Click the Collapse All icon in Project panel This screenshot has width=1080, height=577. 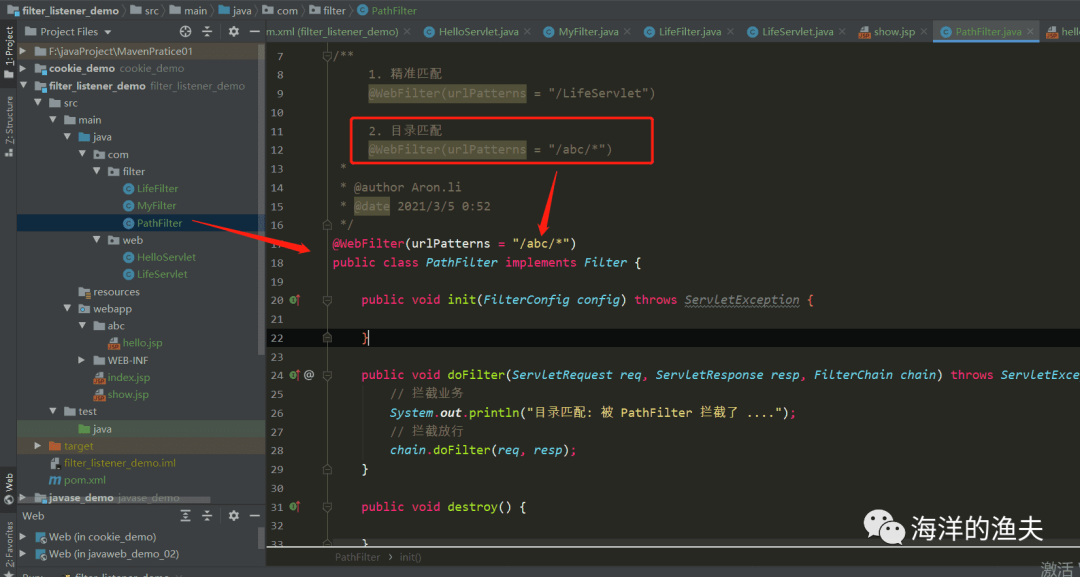click(x=207, y=32)
